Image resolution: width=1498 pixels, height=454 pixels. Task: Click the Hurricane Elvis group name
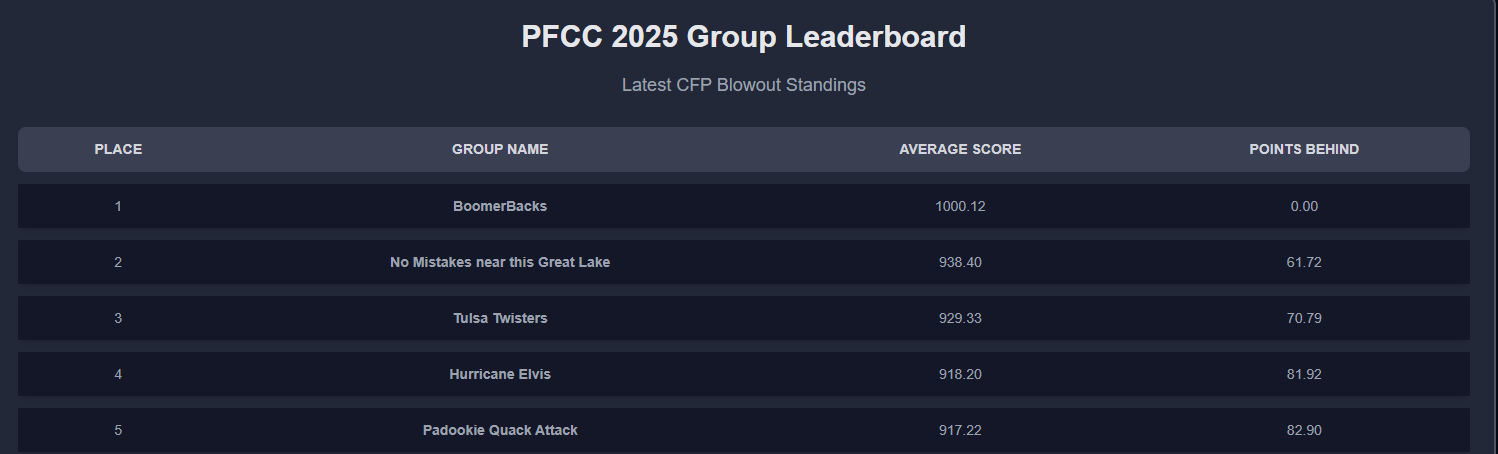500,374
